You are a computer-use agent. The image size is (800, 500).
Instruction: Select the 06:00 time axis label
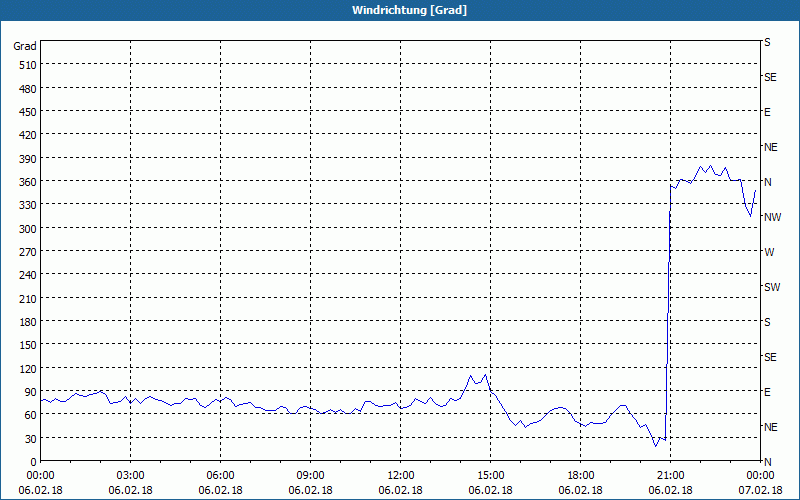coord(220,476)
